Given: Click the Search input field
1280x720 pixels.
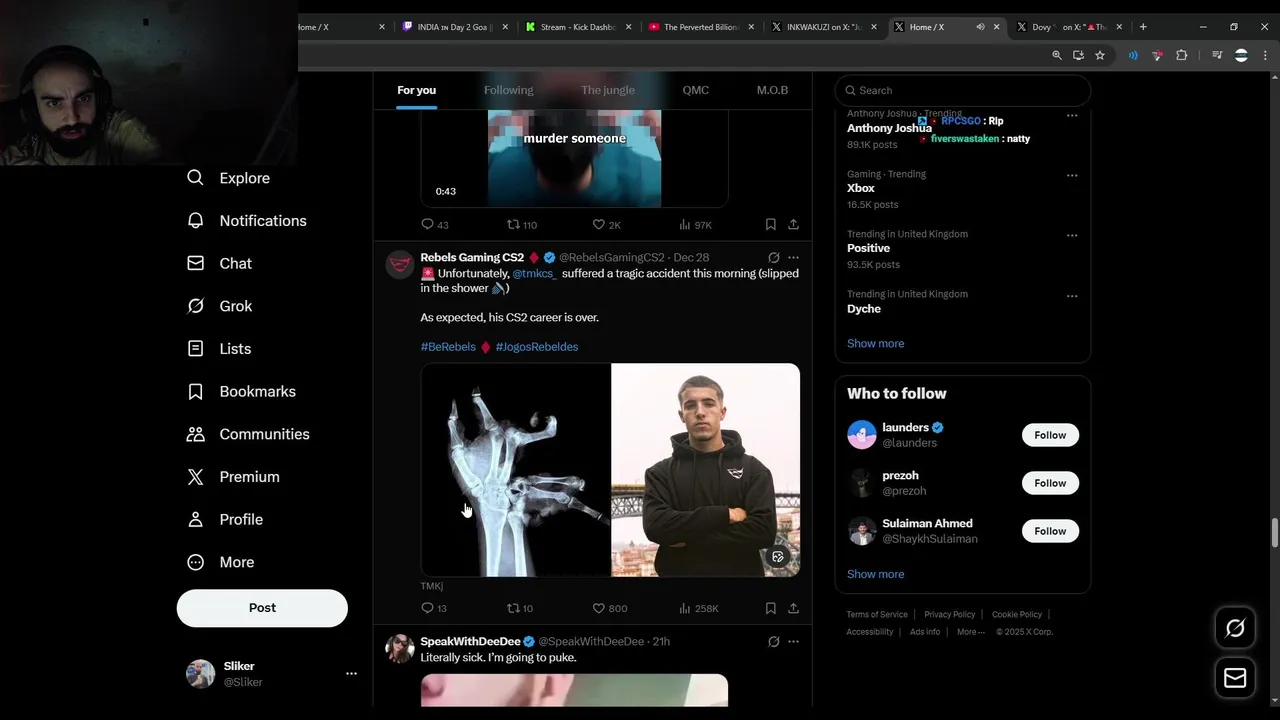Looking at the screenshot, I should click(x=963, y=90).
